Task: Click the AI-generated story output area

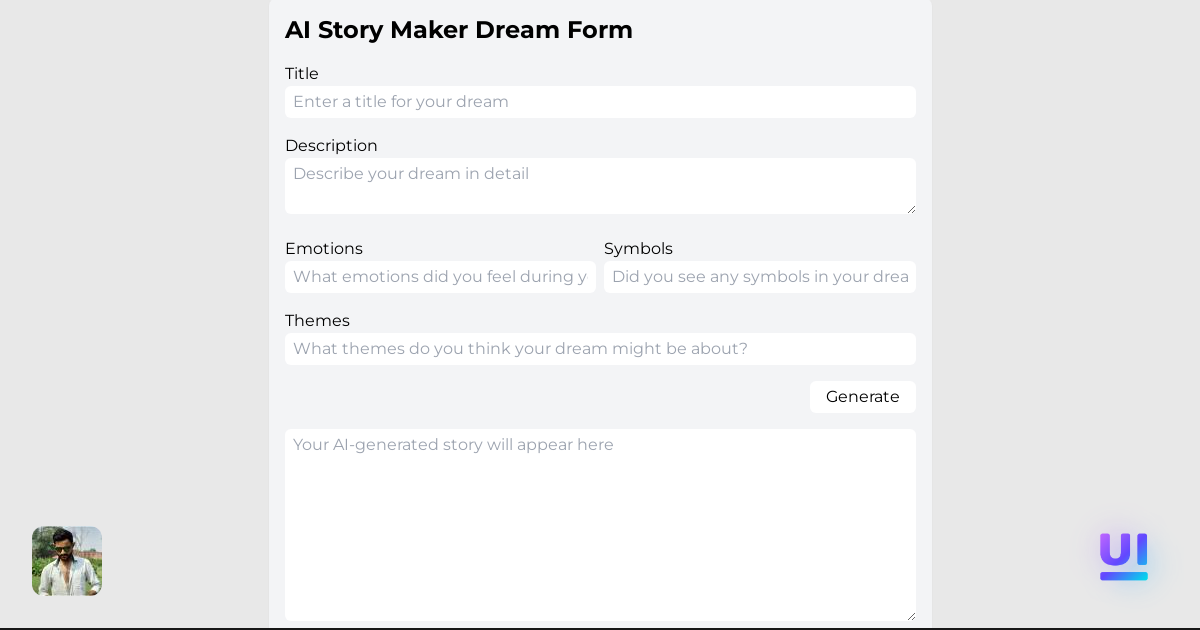Action: 600,525
